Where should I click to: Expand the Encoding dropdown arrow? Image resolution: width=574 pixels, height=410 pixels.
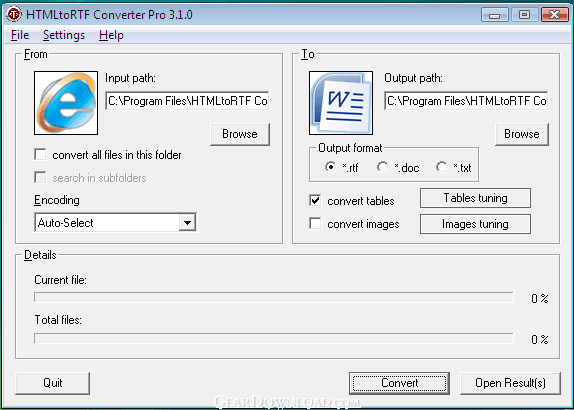pyautogui.click(x=187, y=222)
